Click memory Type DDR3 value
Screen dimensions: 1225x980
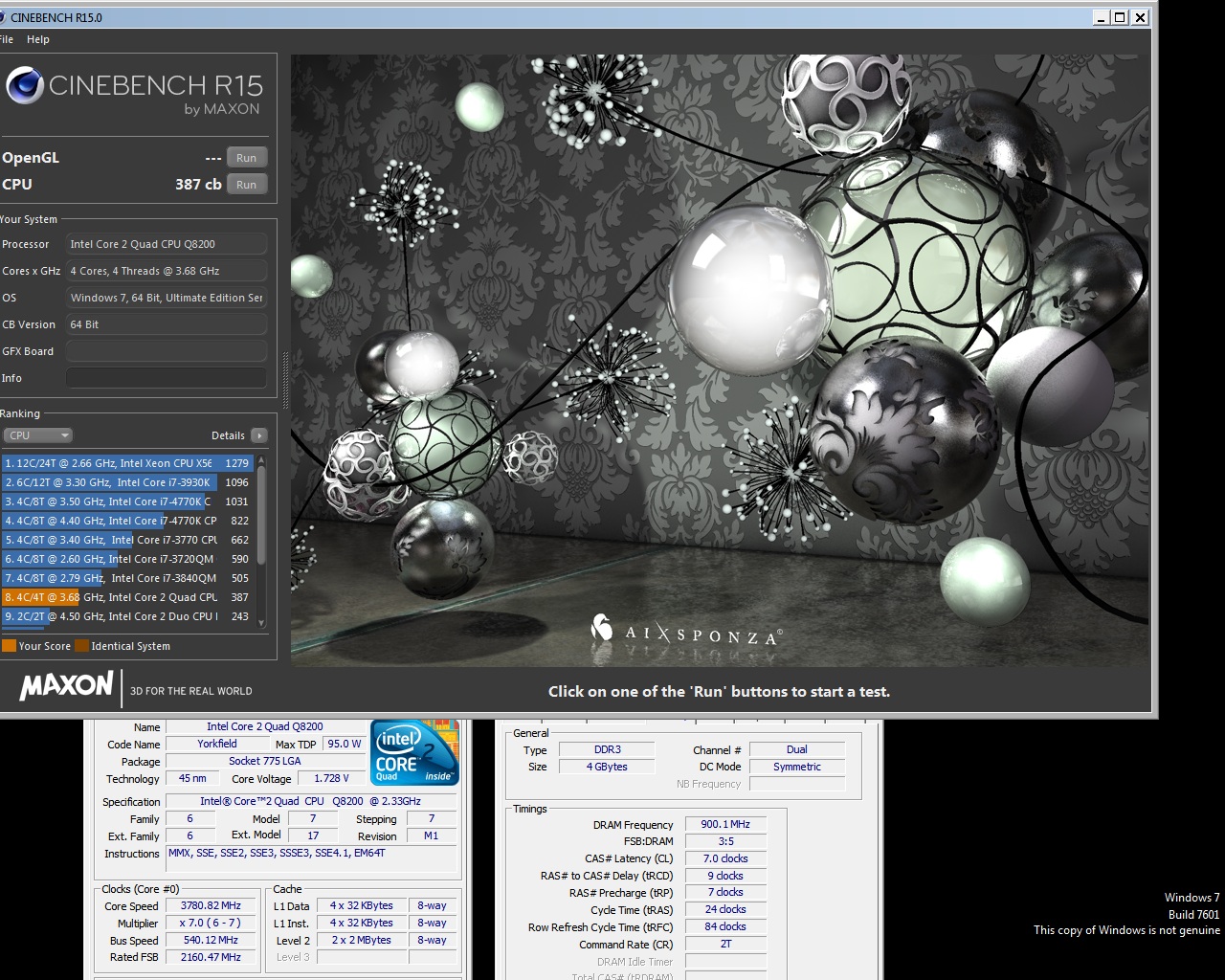pos(607,749)
